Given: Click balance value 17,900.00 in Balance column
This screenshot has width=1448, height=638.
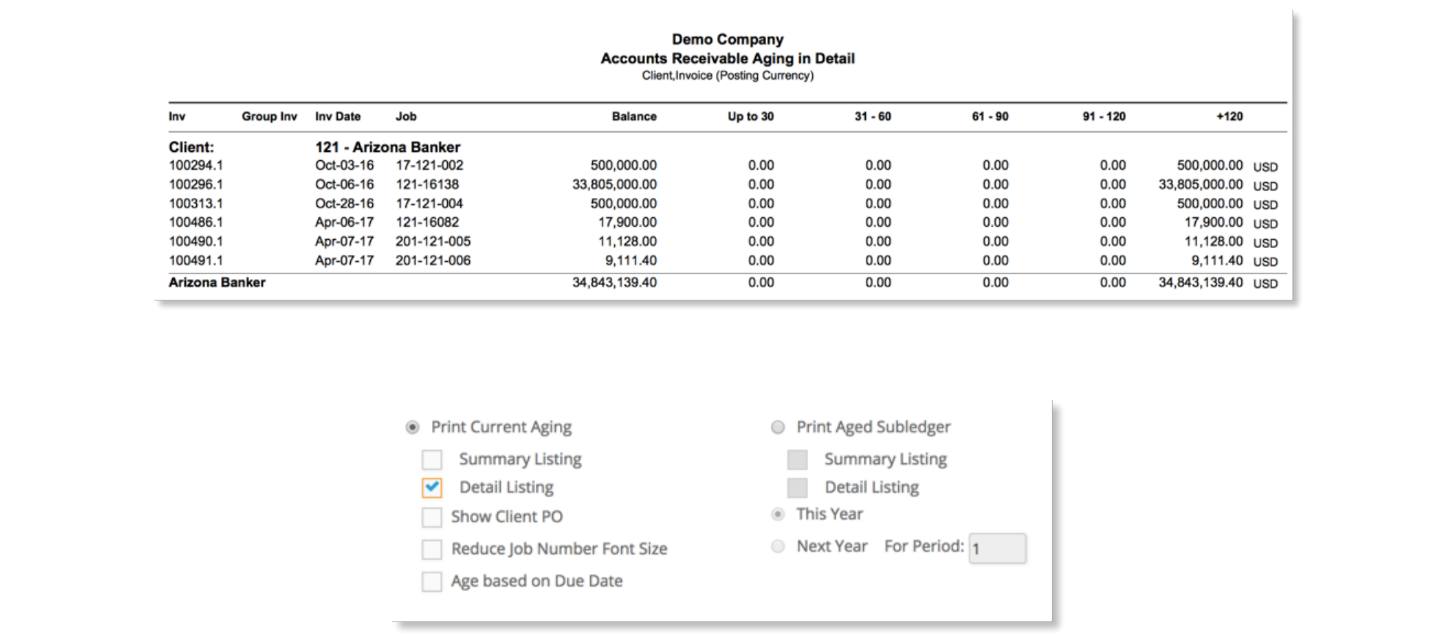Looking at the screenshot, I should point(628,222).
